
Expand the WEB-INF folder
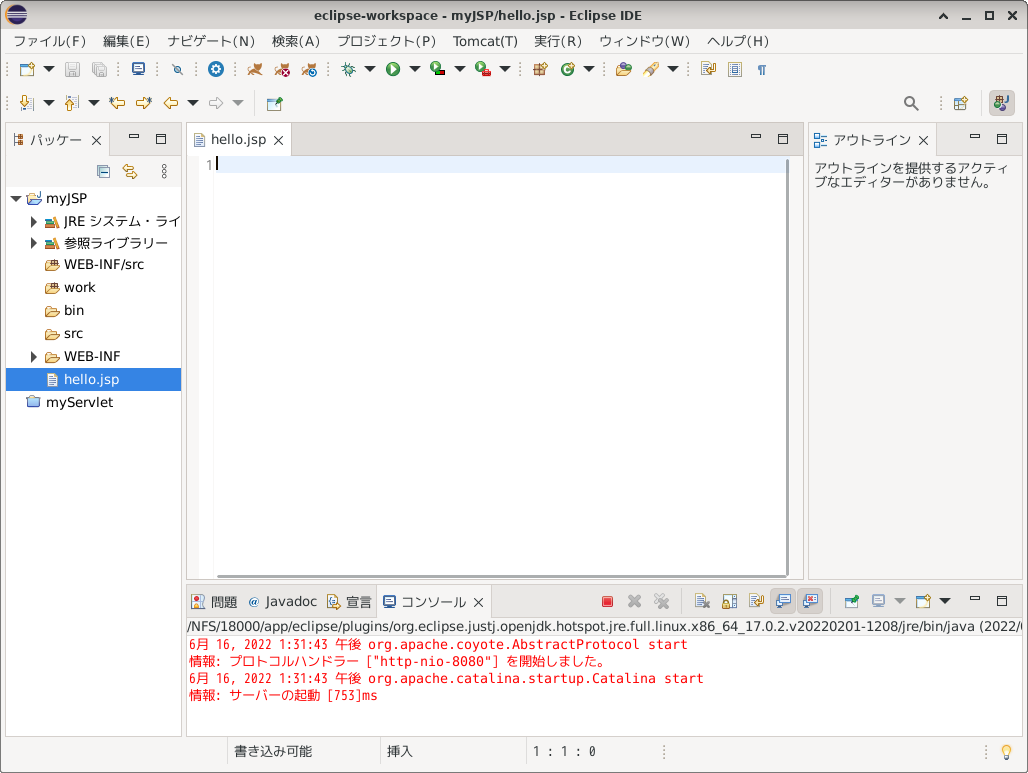coord(33,357)
